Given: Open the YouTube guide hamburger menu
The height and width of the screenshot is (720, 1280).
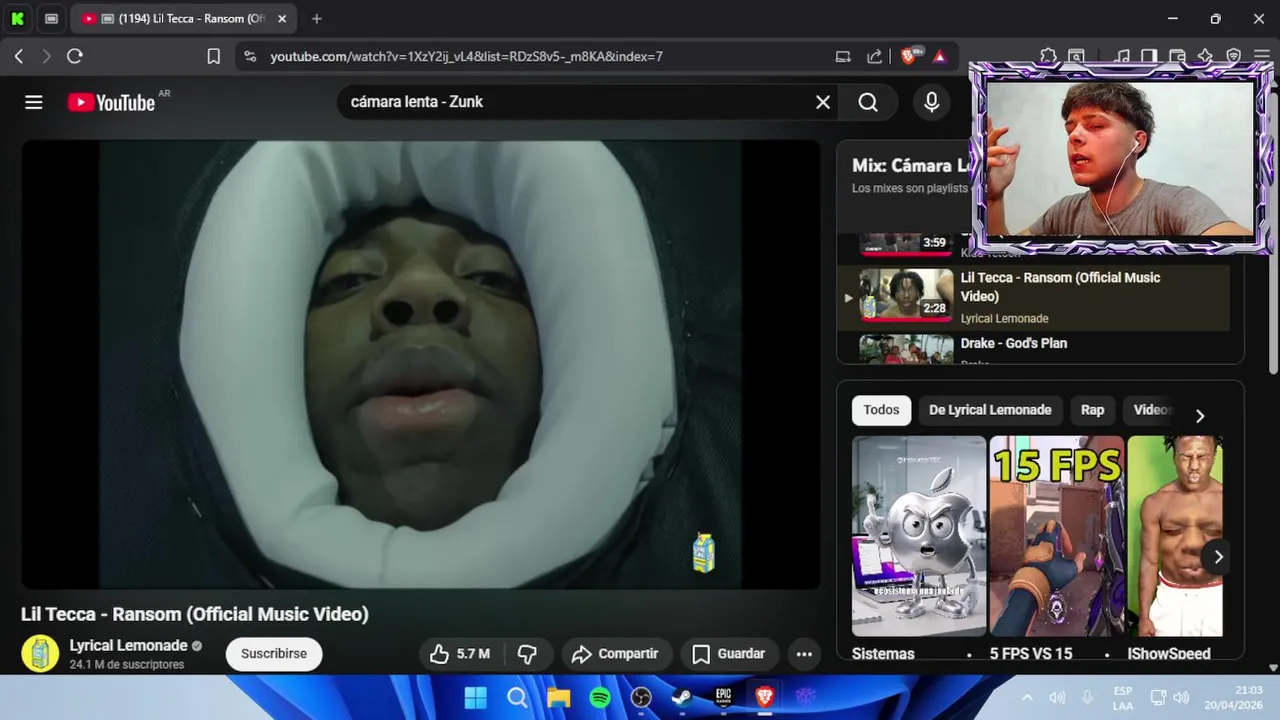Looking at the screenshot, I should (34, 102).
